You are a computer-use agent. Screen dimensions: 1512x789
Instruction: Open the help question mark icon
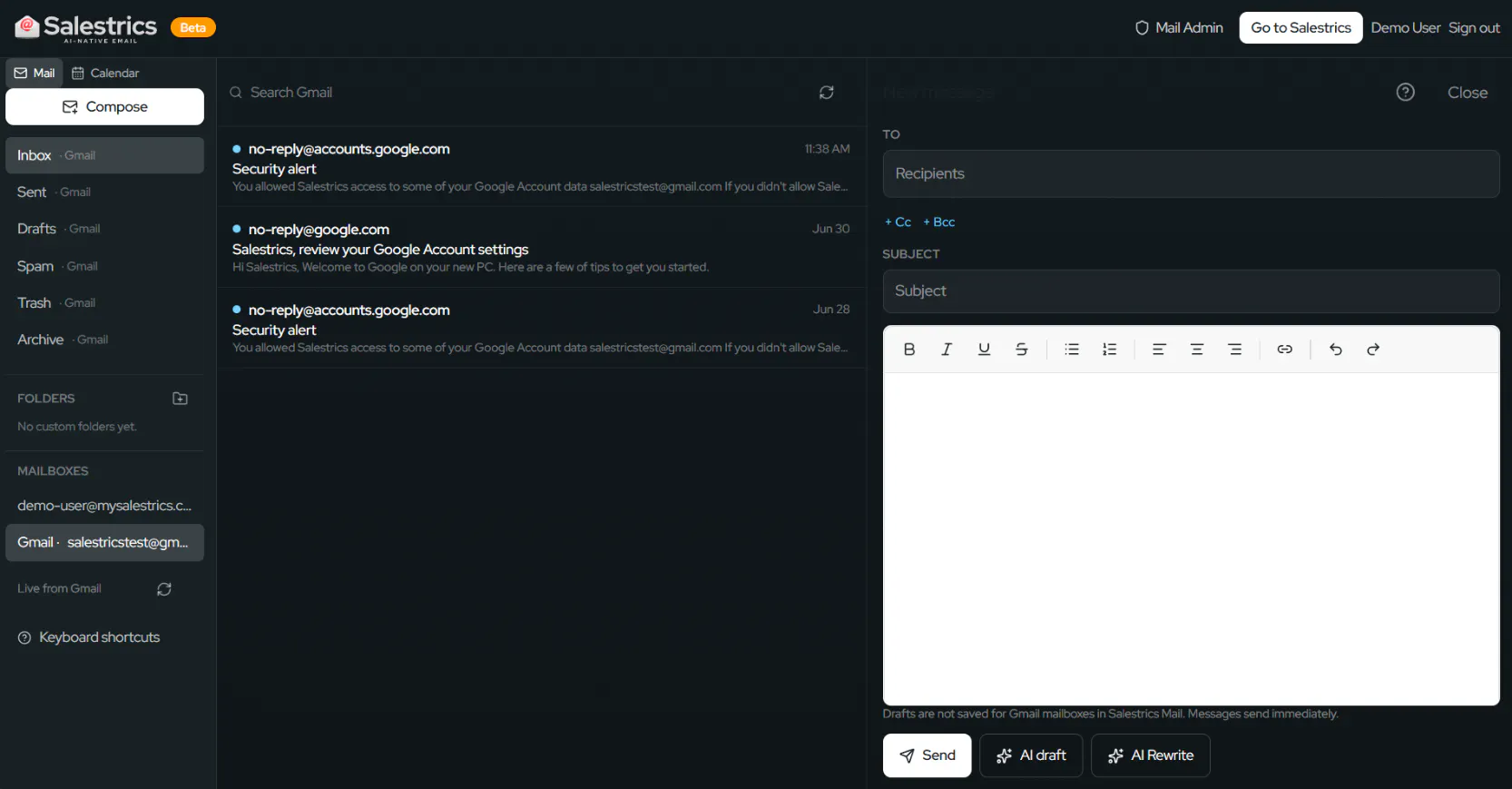tap(1406, 92)
